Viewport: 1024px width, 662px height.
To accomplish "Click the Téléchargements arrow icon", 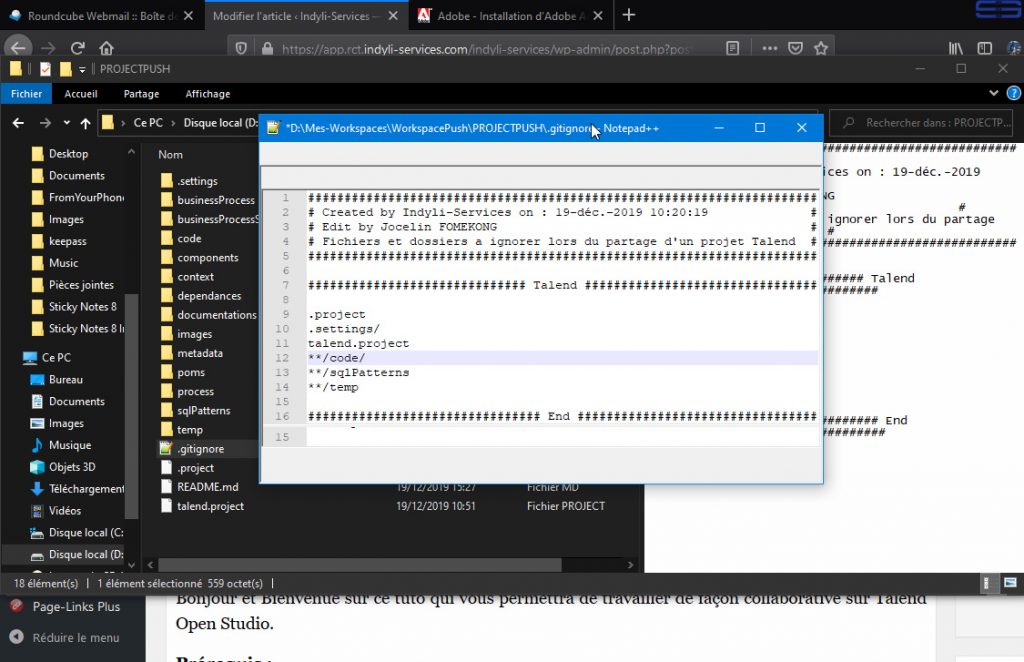I will coord(37,489).
